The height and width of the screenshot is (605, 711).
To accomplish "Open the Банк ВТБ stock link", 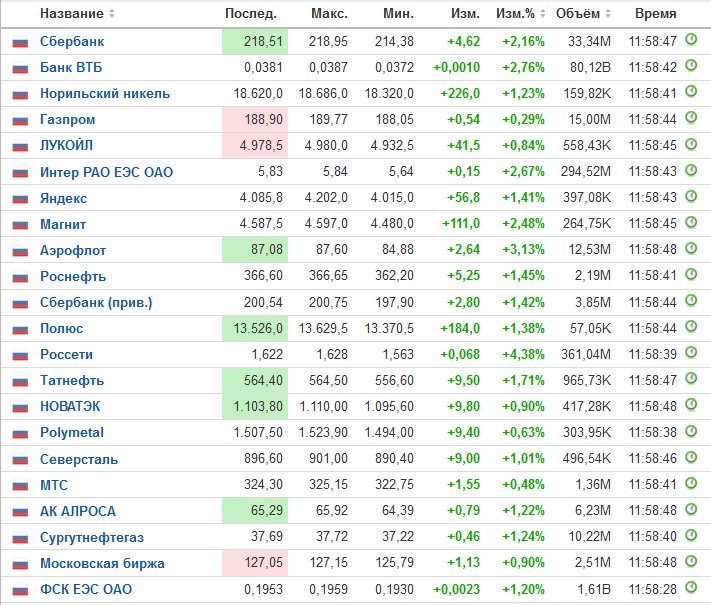I will tap(71, 68).
